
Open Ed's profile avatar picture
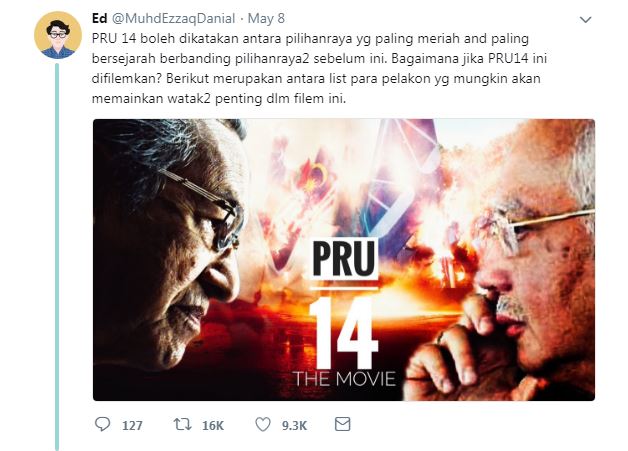[58, 35]
